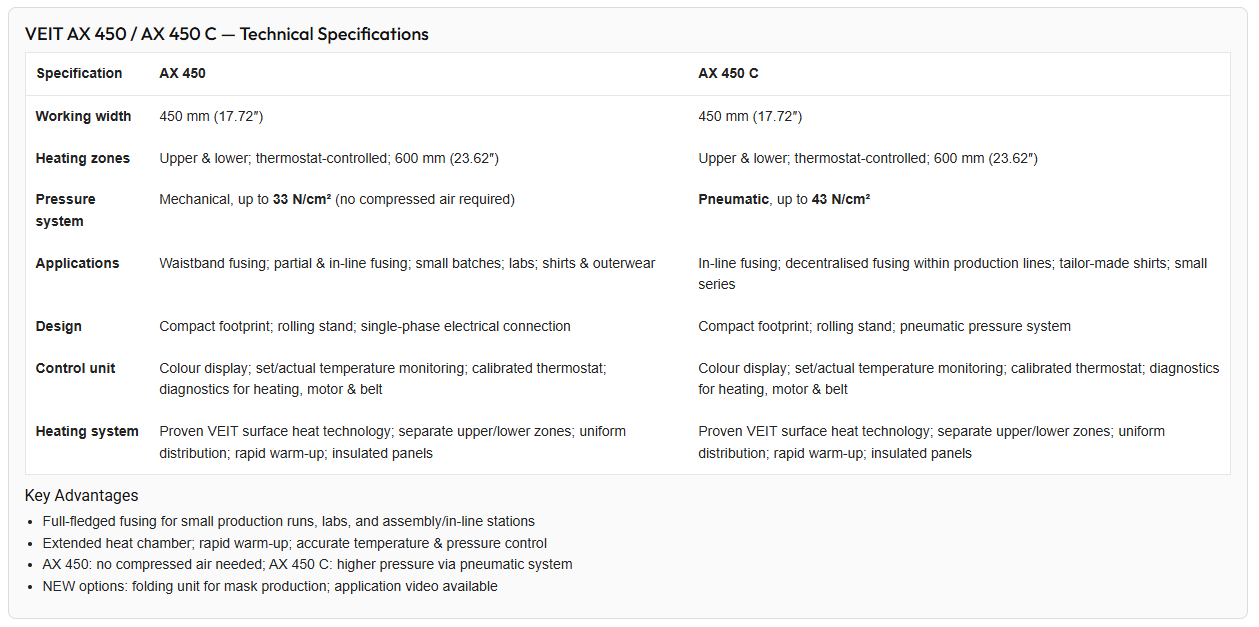Screen dimensions: 1259x627
Task: Select the Heating system row label
Action: click(x=87, y=431)
